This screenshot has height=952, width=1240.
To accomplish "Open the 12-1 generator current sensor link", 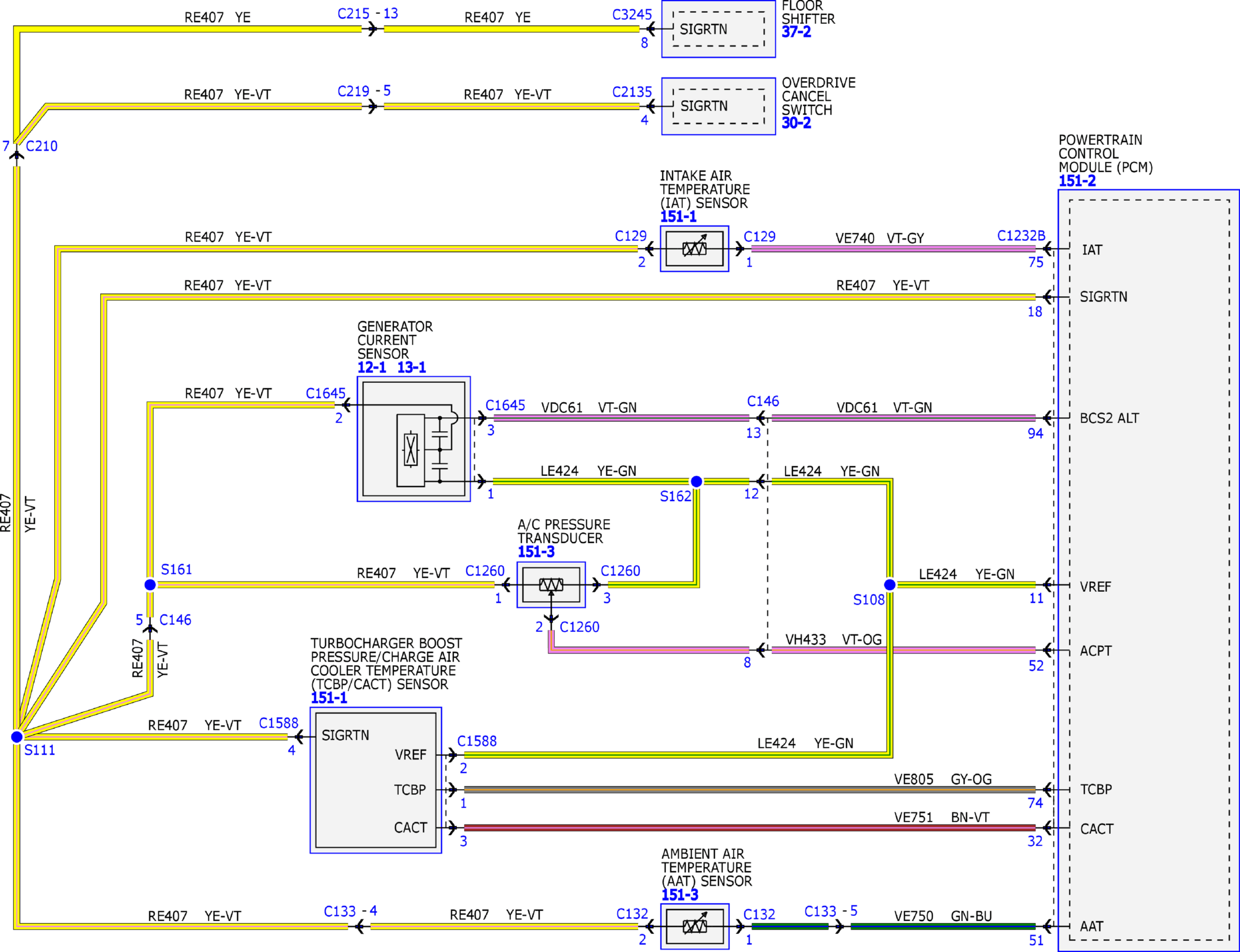I will [371, 368].
